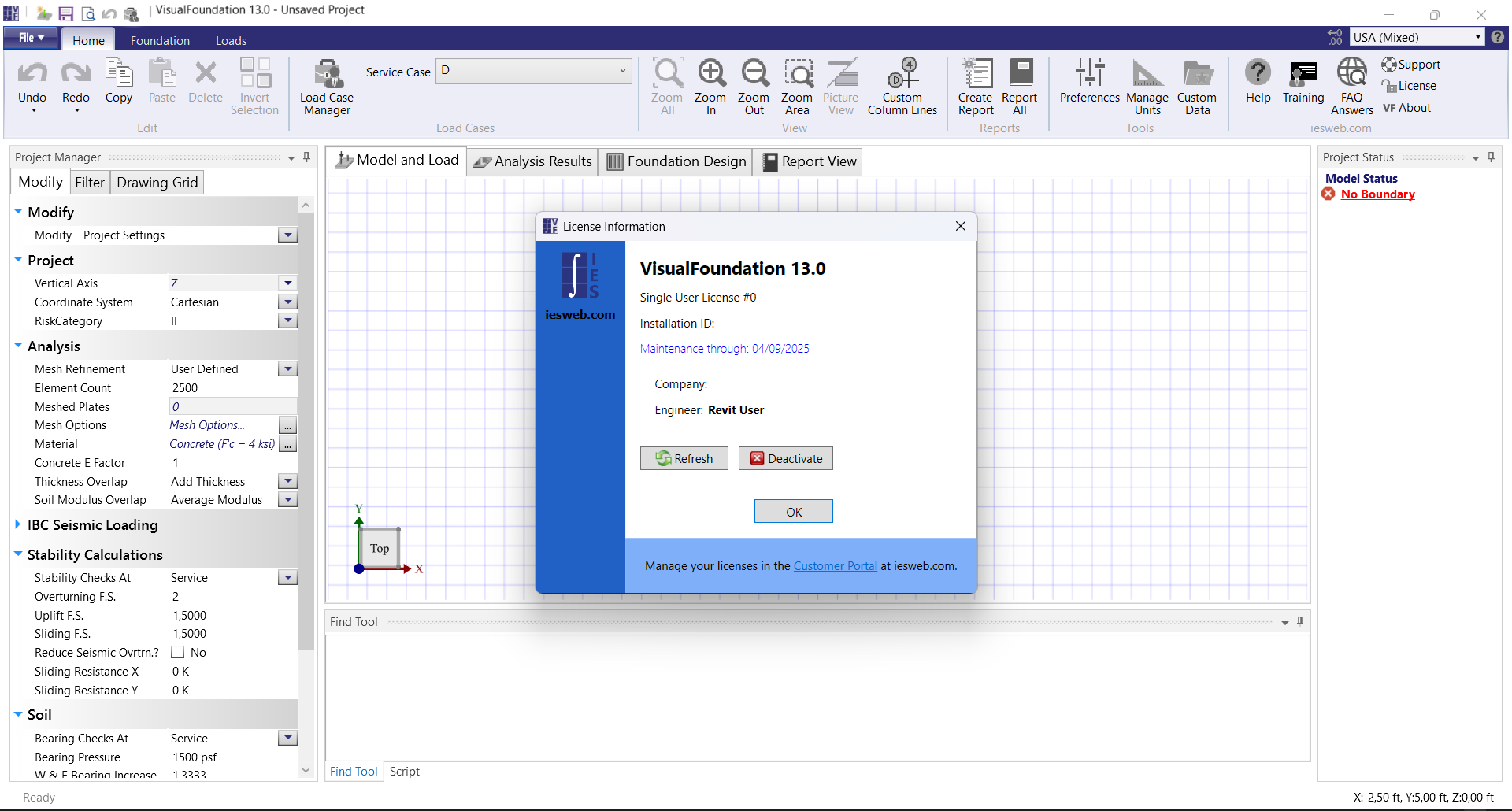
Task: Open Thickness Overlap dropdown
Action: pyautogui.click(x=288, y=482)
